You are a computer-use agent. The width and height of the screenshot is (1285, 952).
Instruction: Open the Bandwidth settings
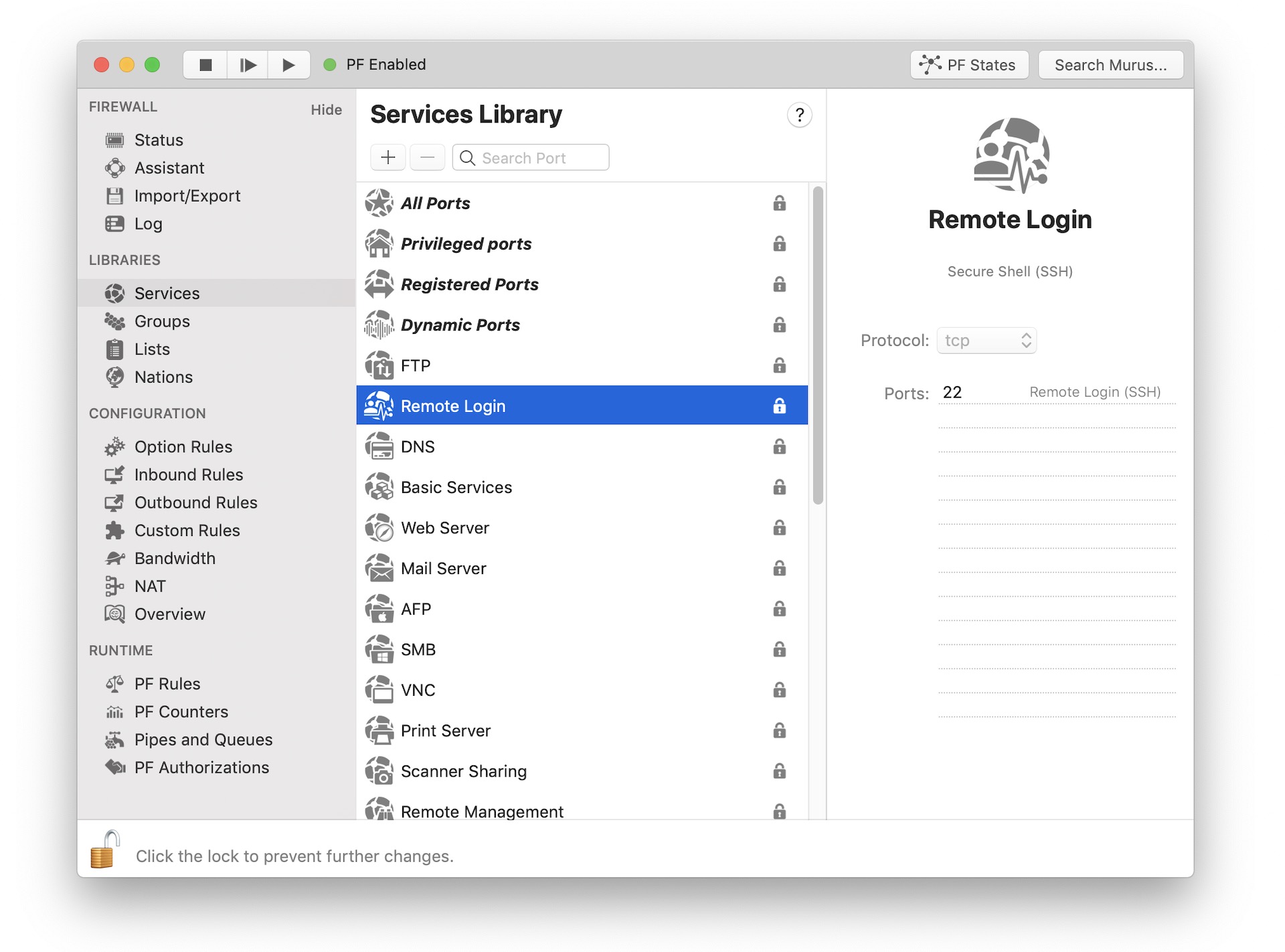coord(175,559)
